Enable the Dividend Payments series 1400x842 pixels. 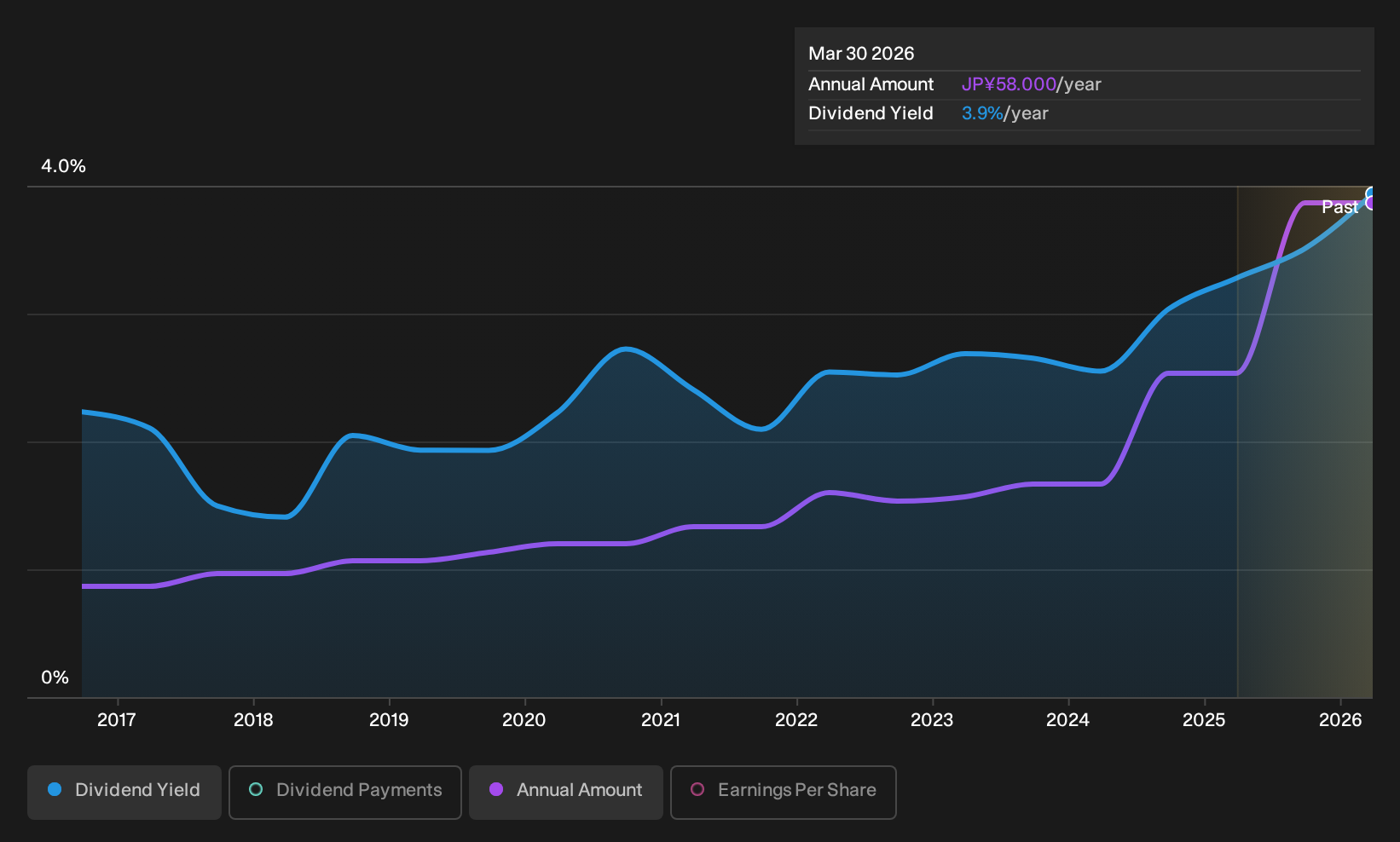pos(345,793)
